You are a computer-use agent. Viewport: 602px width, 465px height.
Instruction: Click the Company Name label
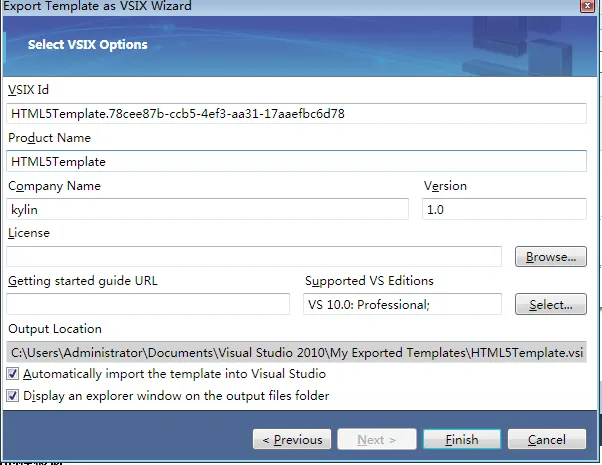pyautogui.click(x=54, y=186)
